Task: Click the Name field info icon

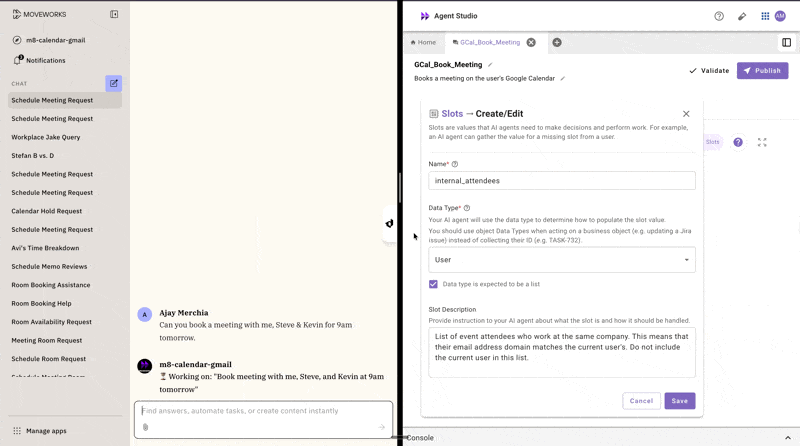Action: click(x=455, y=164)
